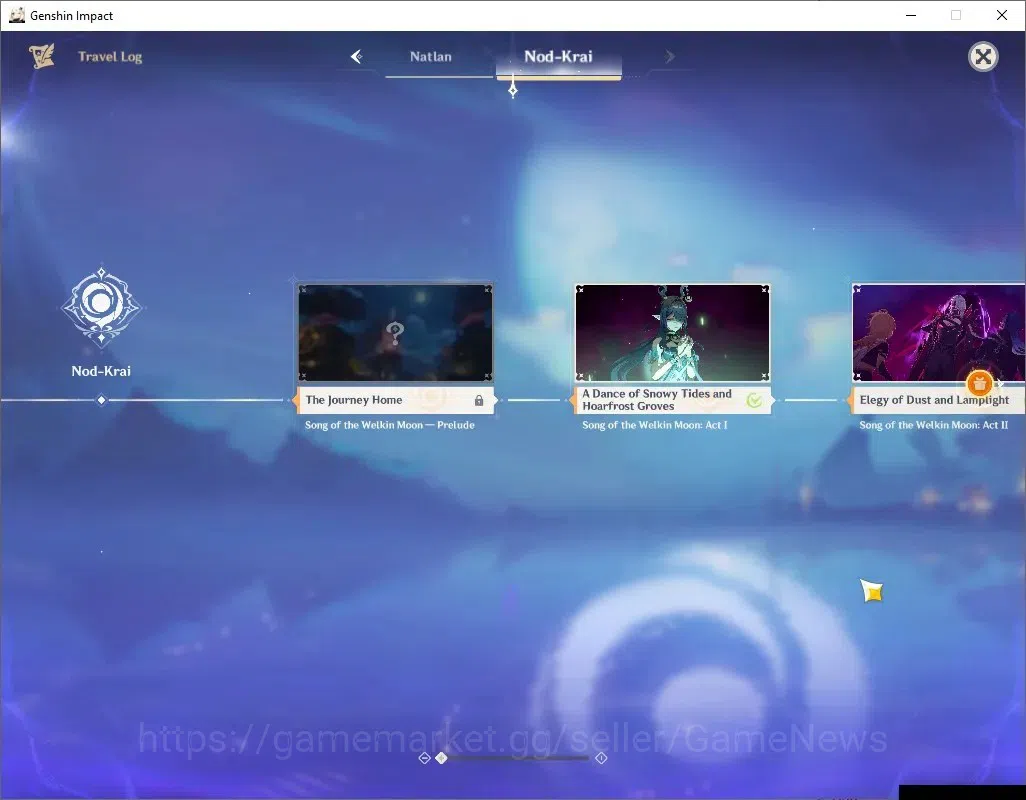Click the bottom horizontal scrollbar track

(514, 758)
